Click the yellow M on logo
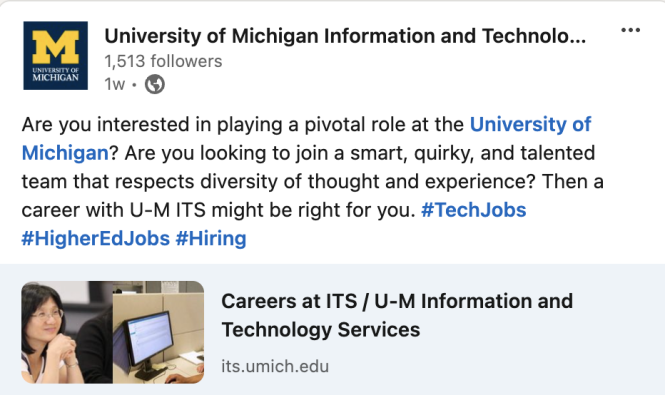The image size is (665, 395). click(56, 47)
